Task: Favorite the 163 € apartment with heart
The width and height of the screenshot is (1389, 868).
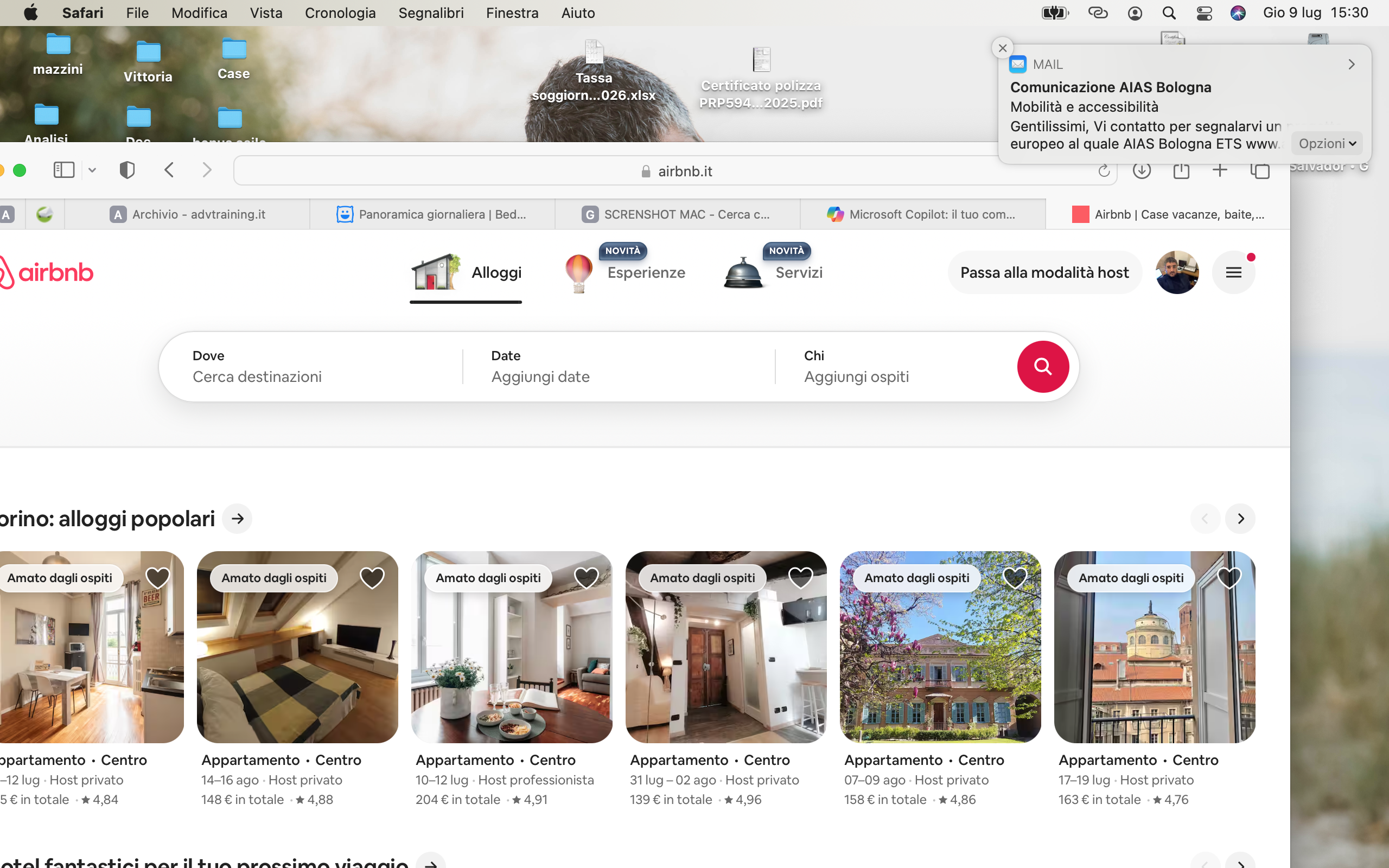Action: click(1229, 578)
